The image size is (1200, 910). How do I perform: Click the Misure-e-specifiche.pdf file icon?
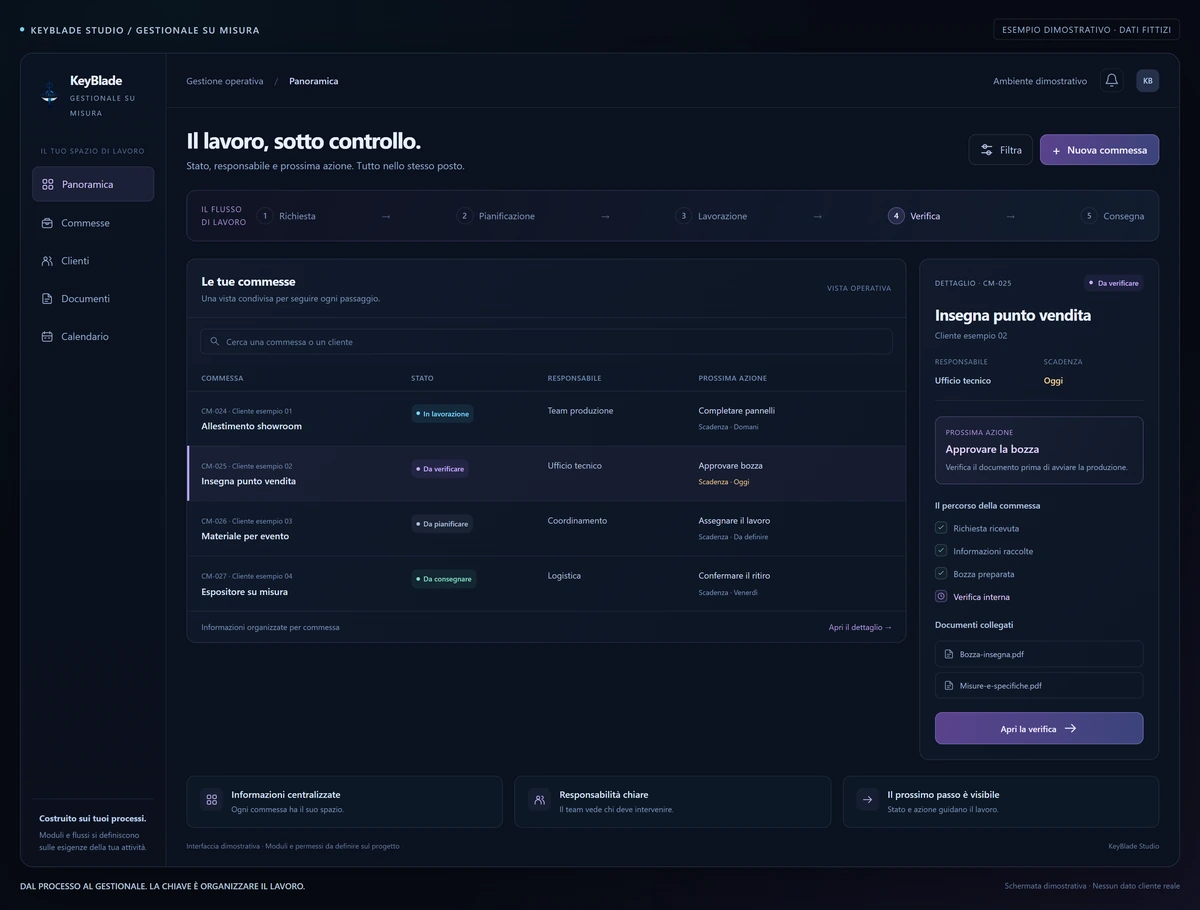[949, 686]
